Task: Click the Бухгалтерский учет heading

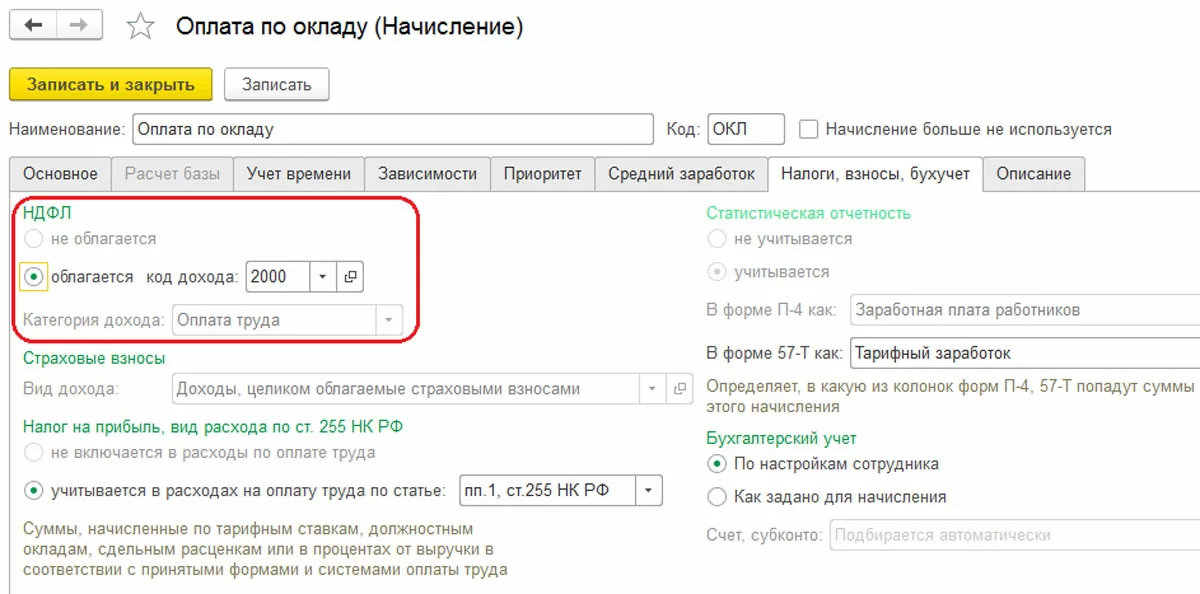Action: [781, 438]
